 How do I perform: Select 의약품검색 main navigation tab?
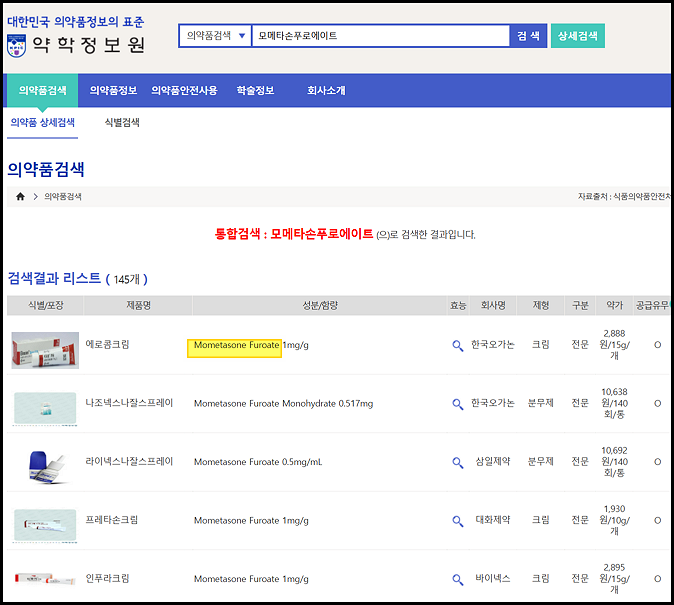coord(42,90)
